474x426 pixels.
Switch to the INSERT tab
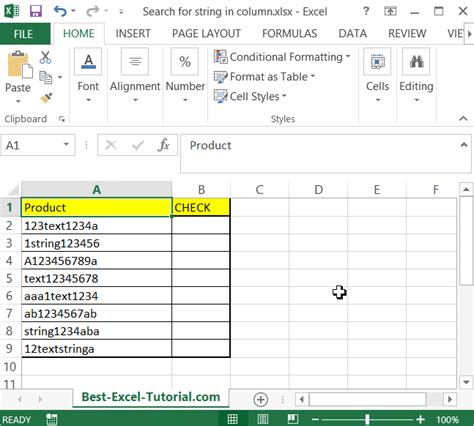point(133,34)
